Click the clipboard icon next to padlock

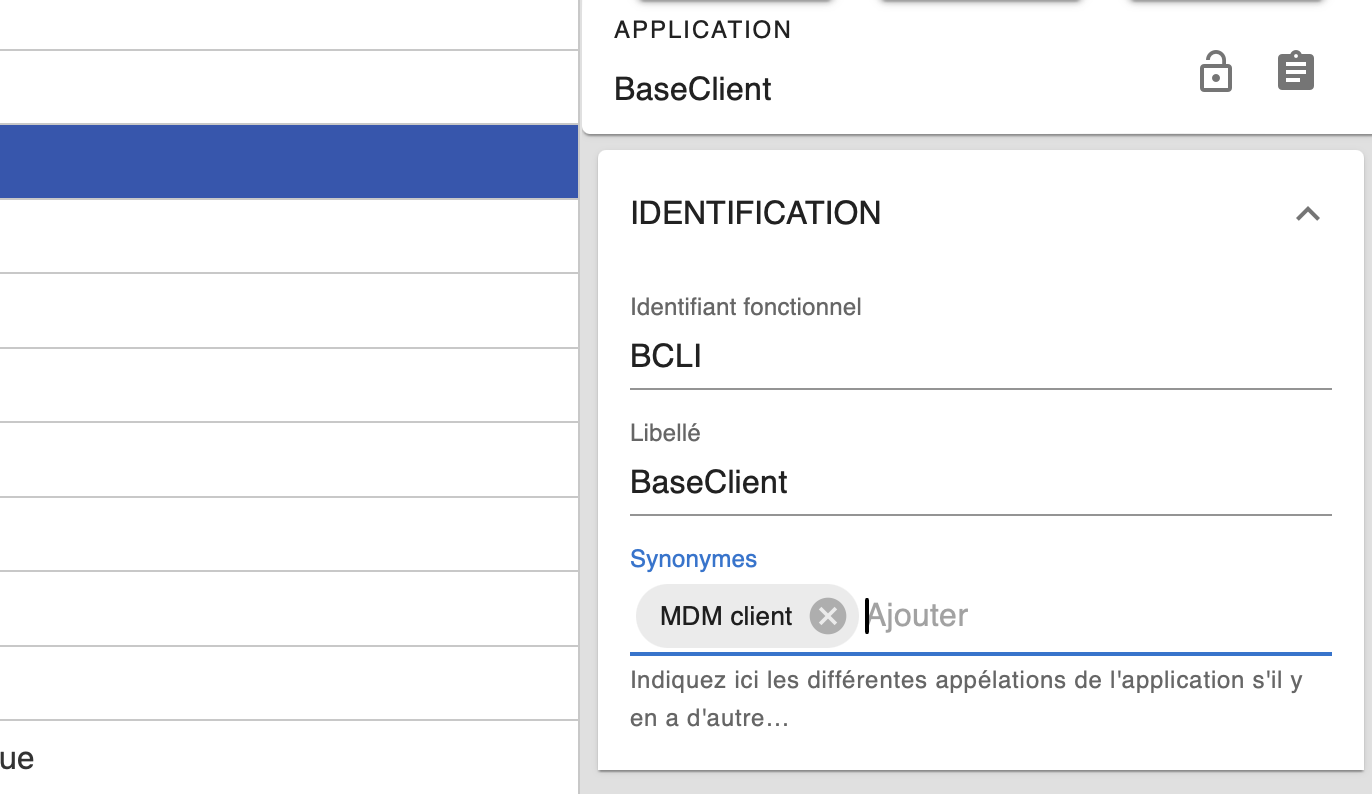coord(1295,71)
